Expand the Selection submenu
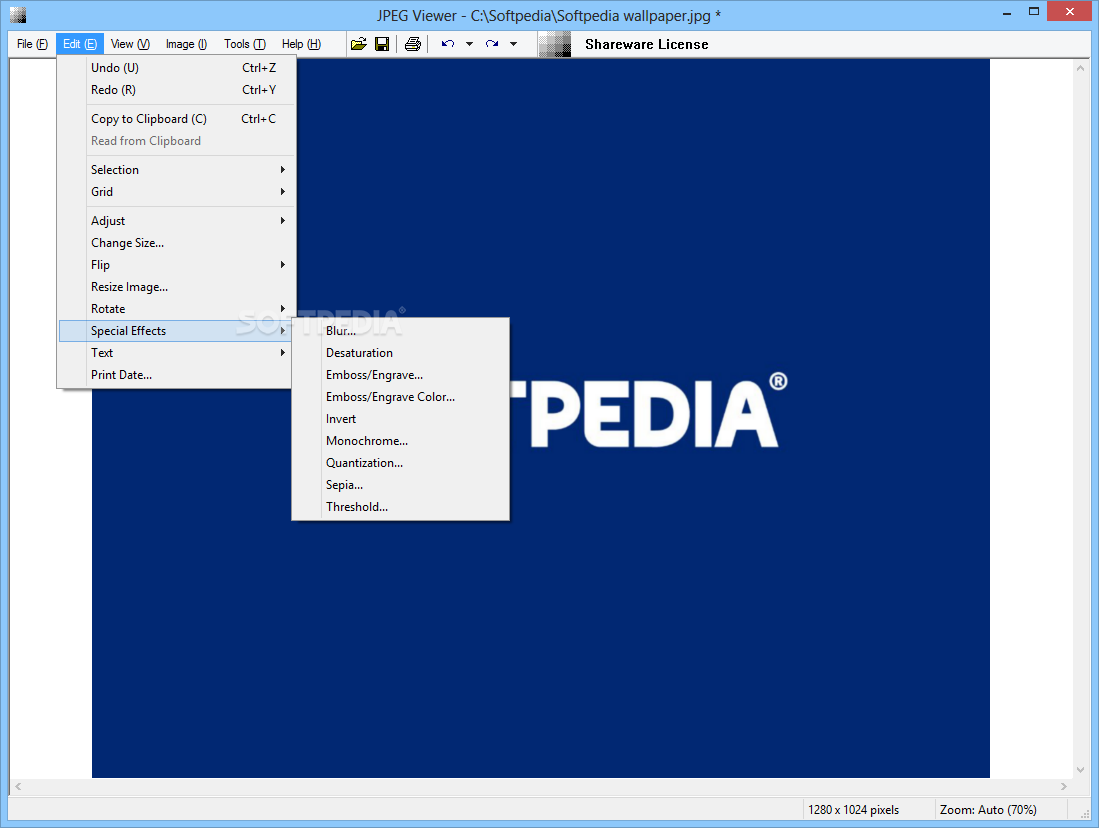 click(177, 170)
